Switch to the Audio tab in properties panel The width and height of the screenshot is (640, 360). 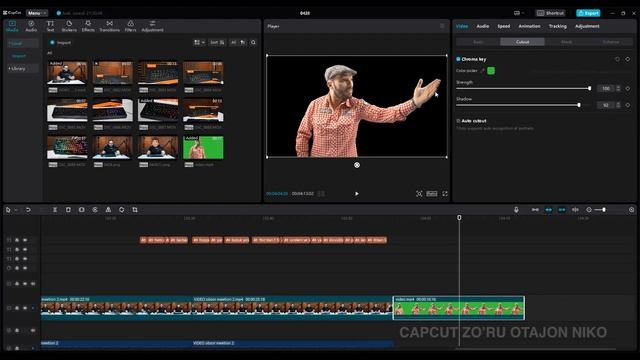482,26
